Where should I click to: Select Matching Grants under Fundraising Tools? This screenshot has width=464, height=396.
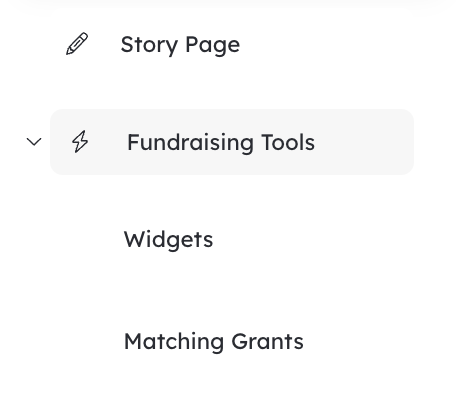[x=214, y=342]
